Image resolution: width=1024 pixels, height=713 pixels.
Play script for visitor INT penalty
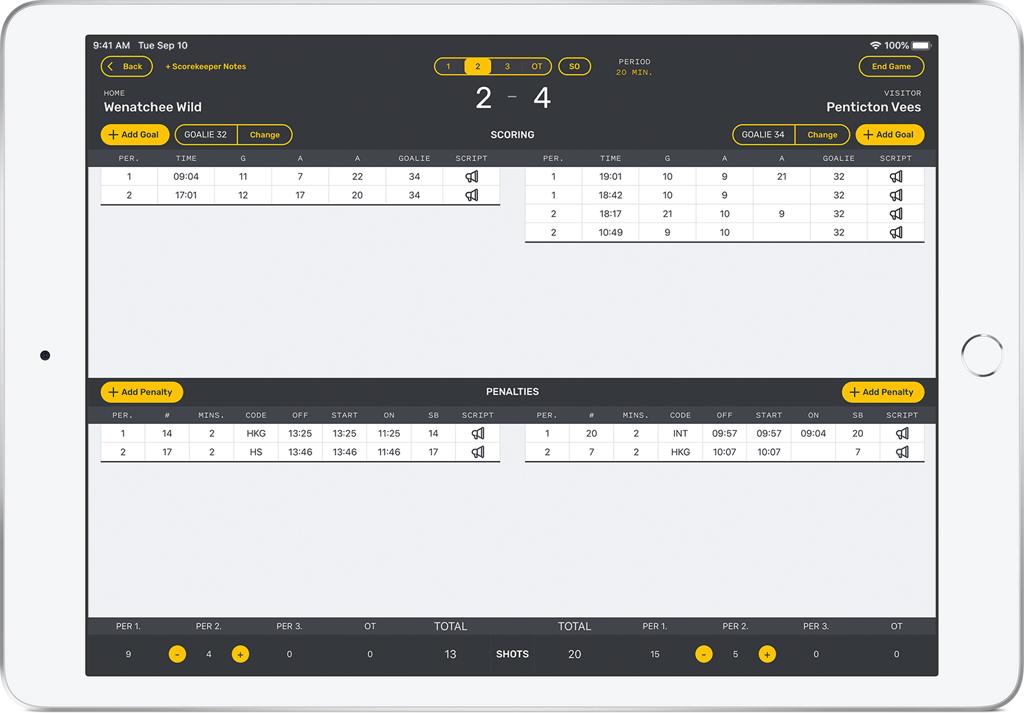(902, 433)
